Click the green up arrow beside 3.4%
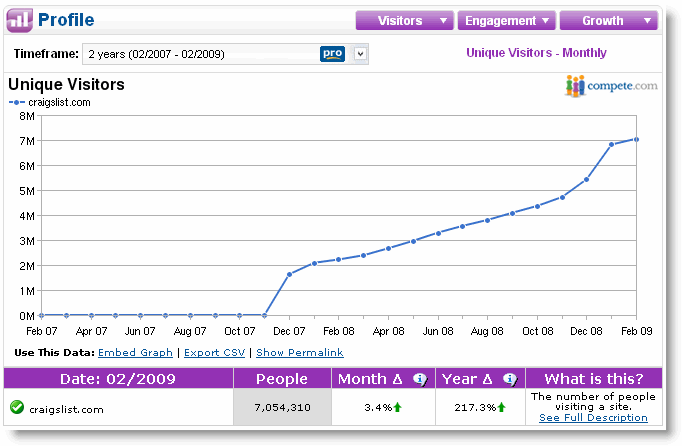The image size is (682, 446). tap(398, 407)
